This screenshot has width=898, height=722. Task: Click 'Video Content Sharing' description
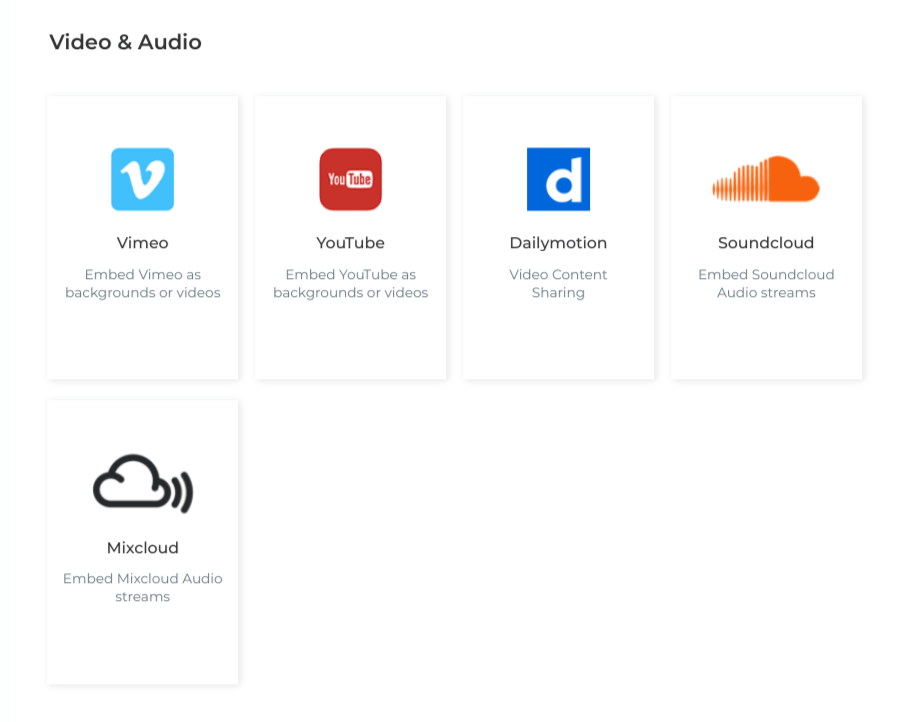pos(558,283)
